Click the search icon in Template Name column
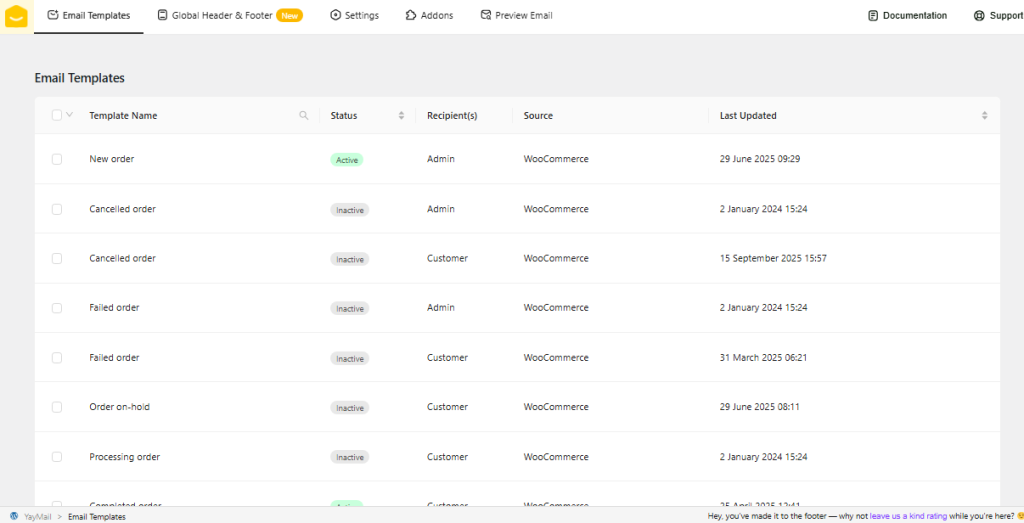The width and height of the screenshot is (1024, 523). click(x=304, y=116)
